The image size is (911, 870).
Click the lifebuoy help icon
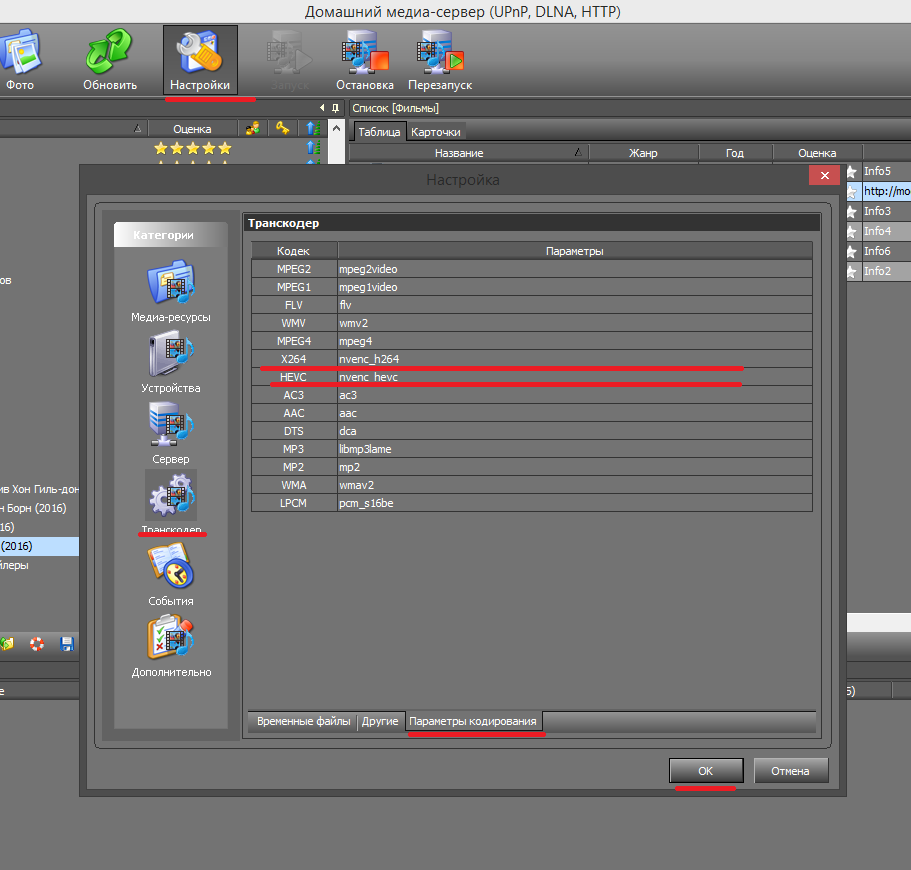37,644
